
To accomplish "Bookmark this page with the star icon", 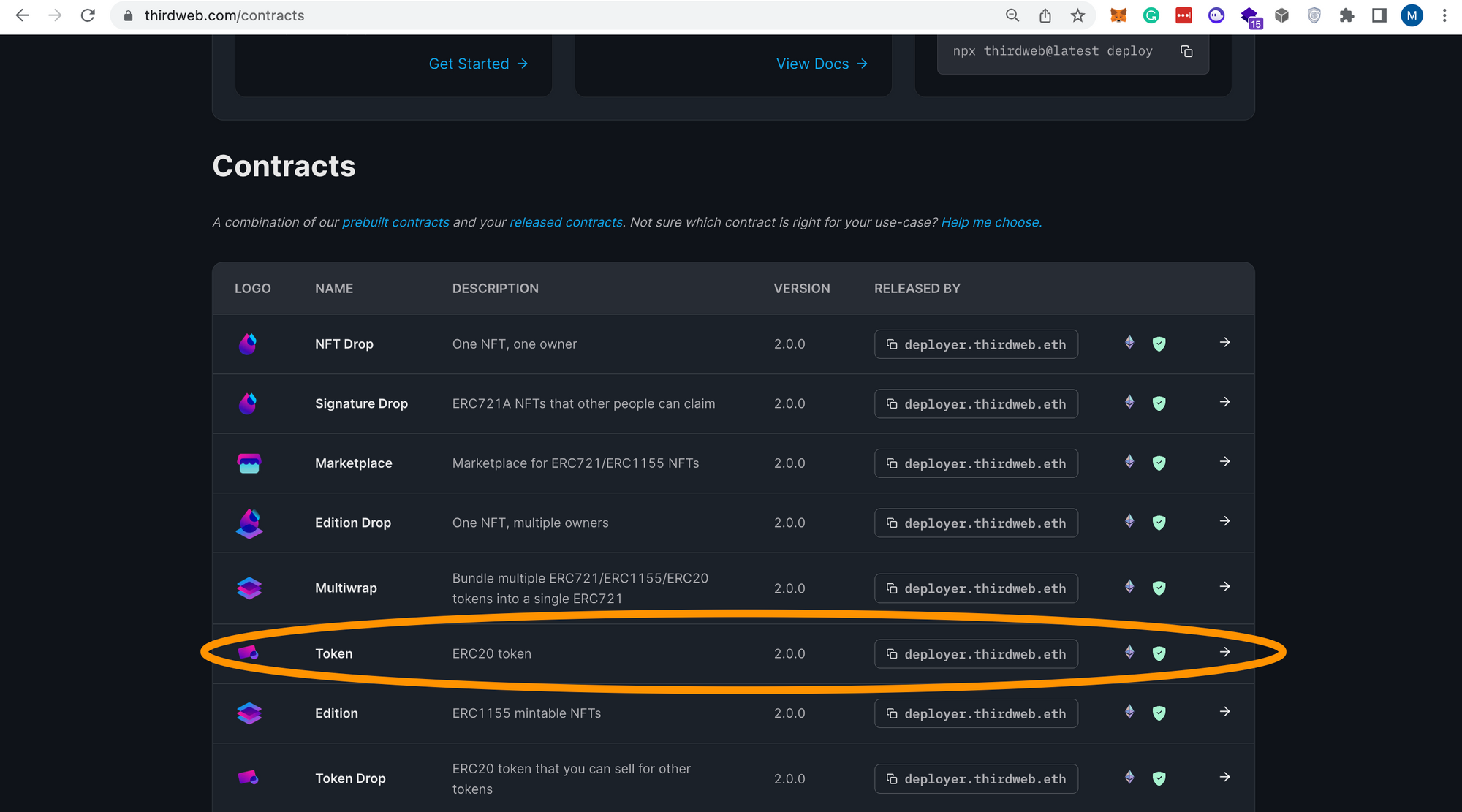I will coord(1077,15).
